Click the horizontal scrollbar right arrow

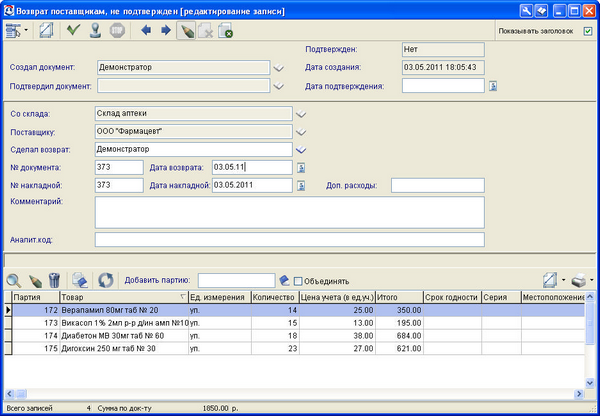point(579,393)
